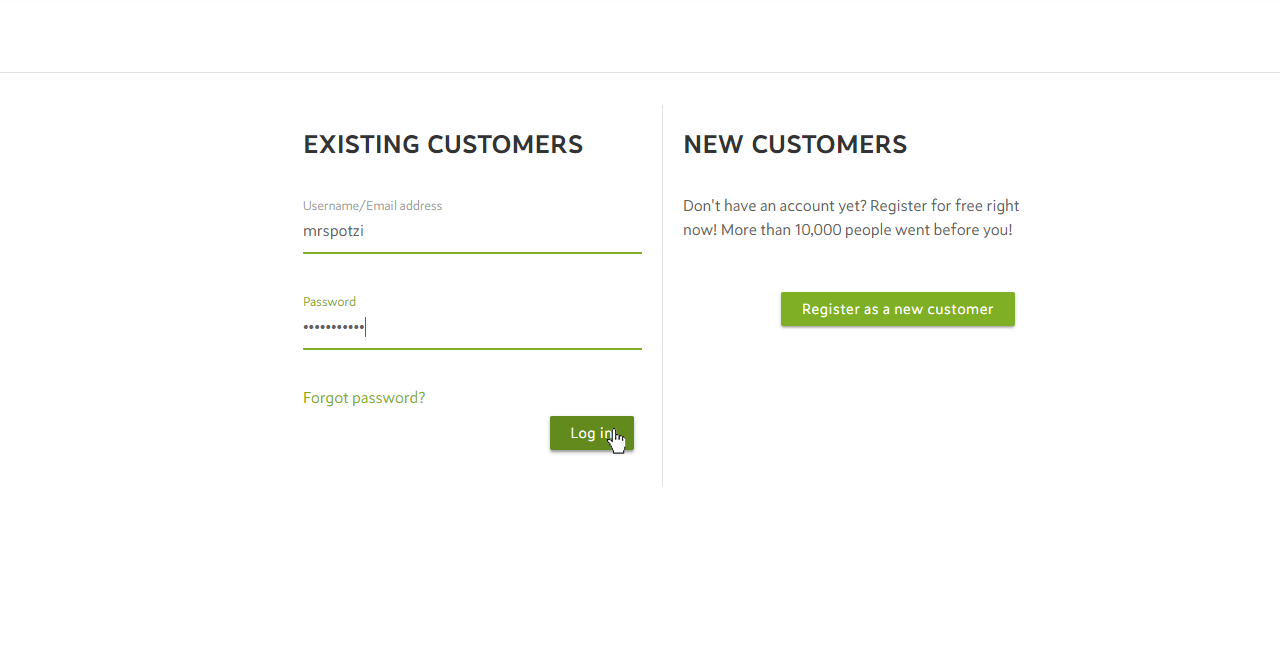Image resolution: width=1280 pixels, height=655 pixels.
Task: Click the NEW CUSTOMERS heading
Action: pyautogui.click(x=795, y=144)
